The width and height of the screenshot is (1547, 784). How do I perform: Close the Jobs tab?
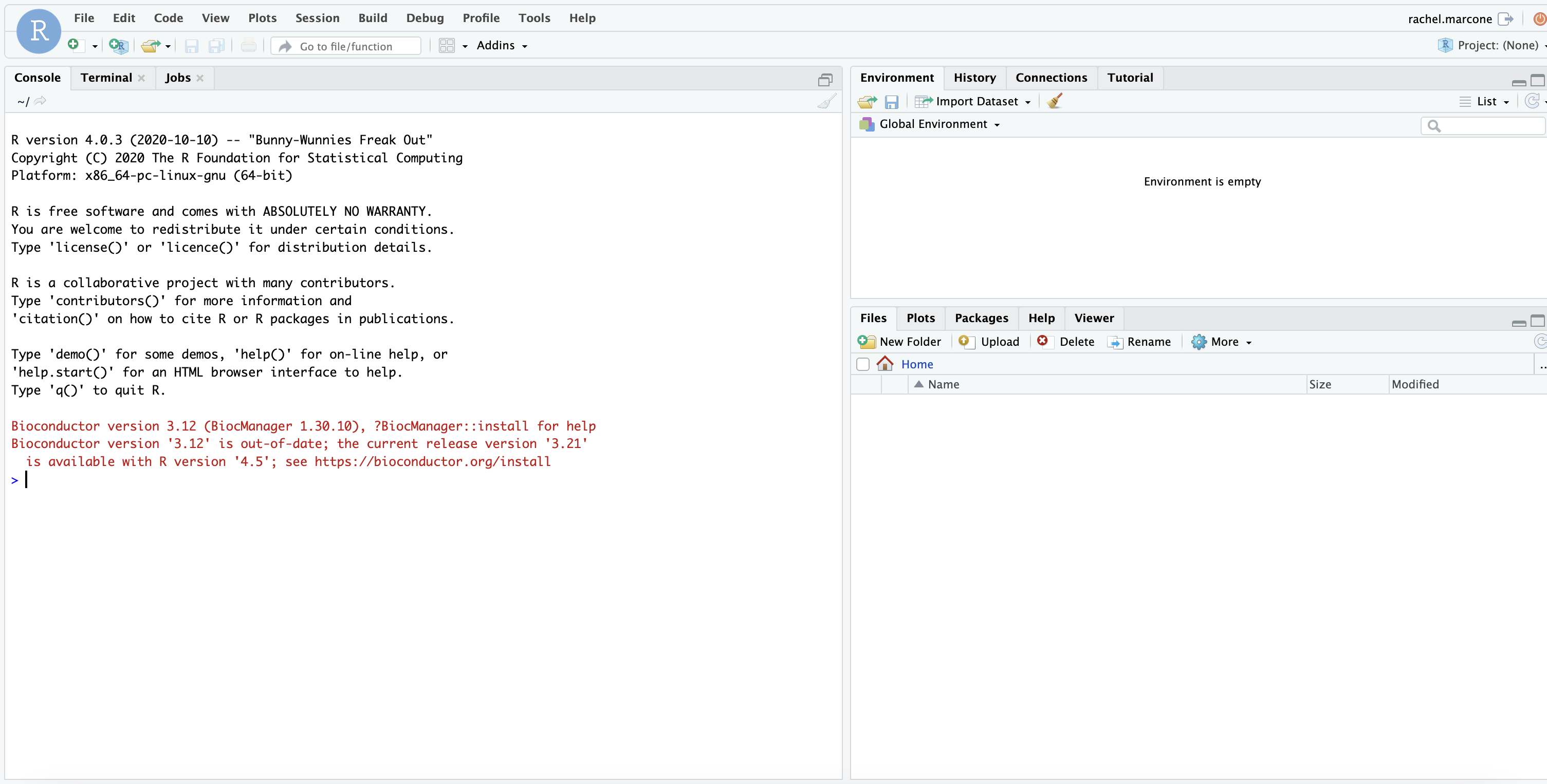coord(200,78)
